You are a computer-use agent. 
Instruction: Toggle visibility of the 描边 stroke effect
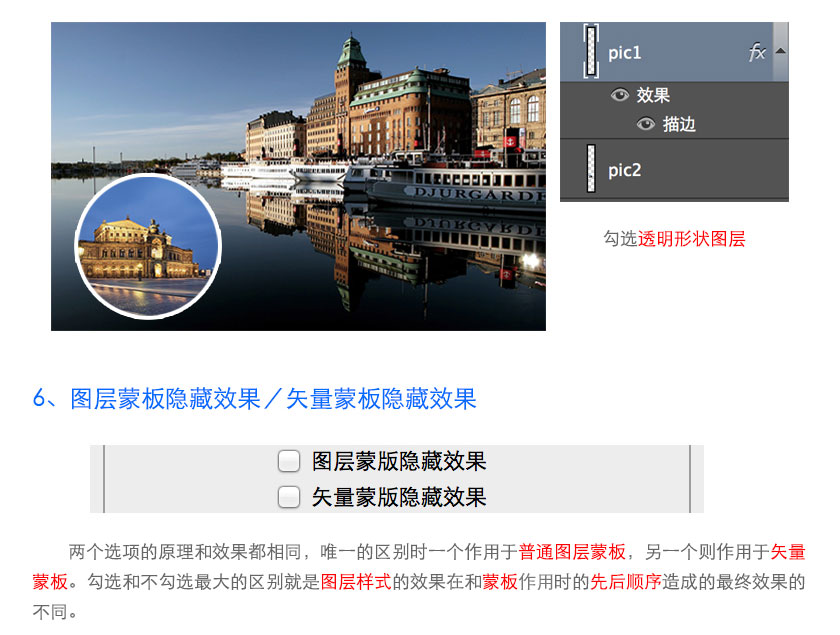(646, 124)
